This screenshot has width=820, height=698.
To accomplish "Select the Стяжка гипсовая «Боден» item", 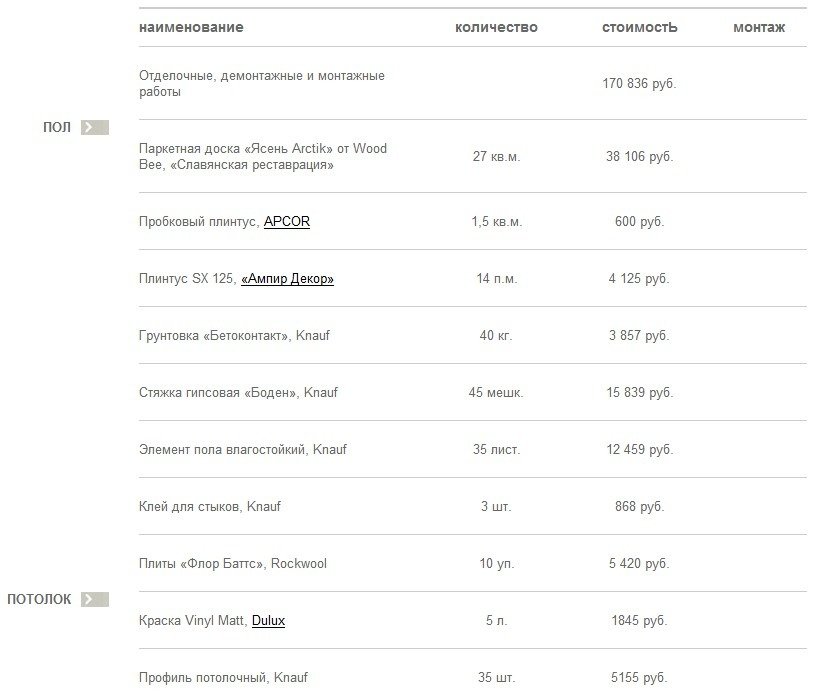I will click(238, 393).
